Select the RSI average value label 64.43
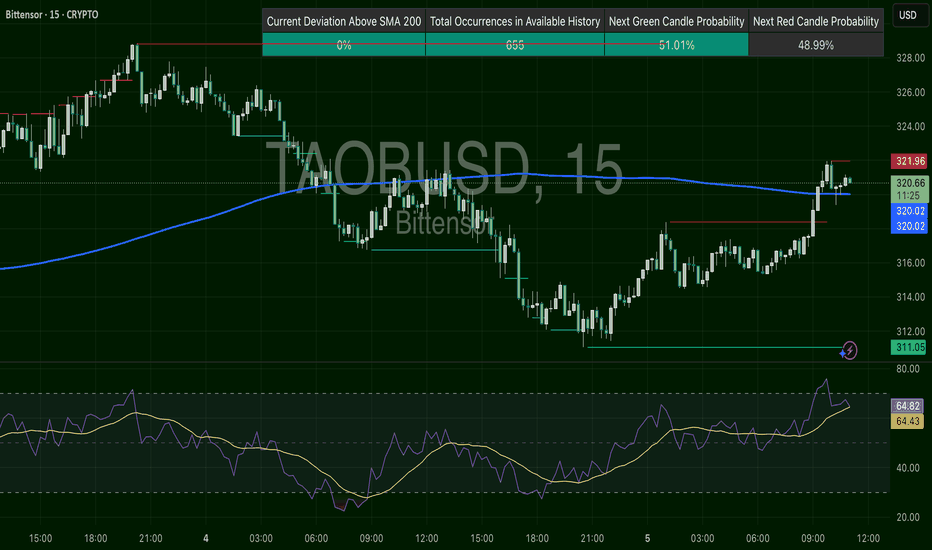Screen dimensions: 932x550 tap(907, 421)
